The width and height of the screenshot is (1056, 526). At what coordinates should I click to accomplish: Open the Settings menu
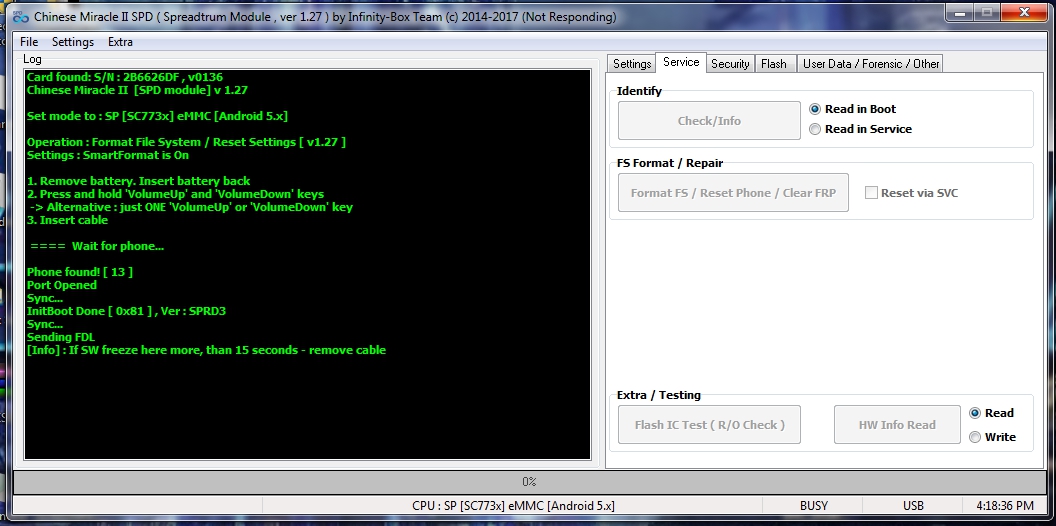(x=73, y=42)
